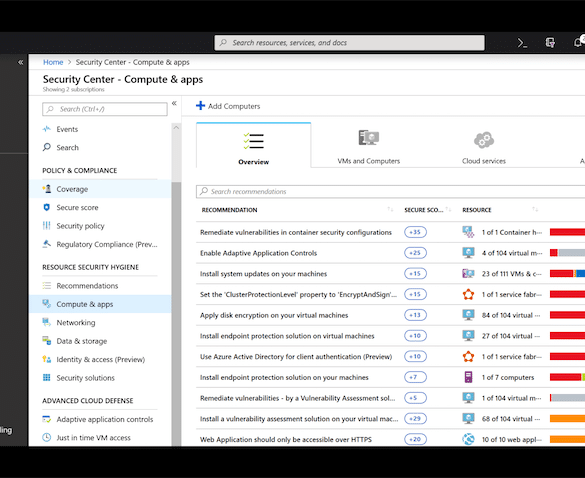
Task: Sort by the SECURE SCORE column arrows
Action: (x=448, y=209)
